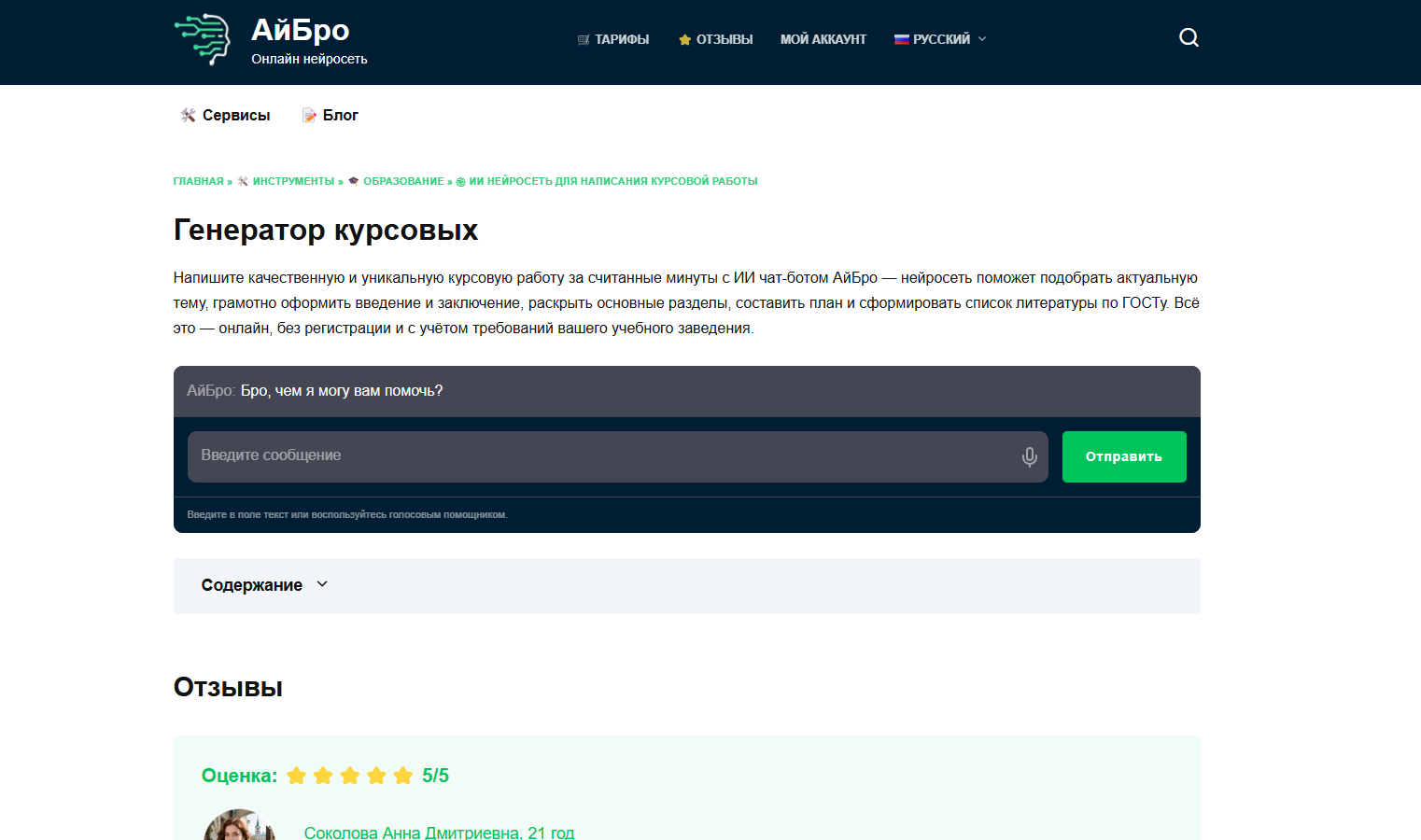This screenshot has width=1421, height=840.
Task: Click the fifth rating star
Action: [403, 776]
